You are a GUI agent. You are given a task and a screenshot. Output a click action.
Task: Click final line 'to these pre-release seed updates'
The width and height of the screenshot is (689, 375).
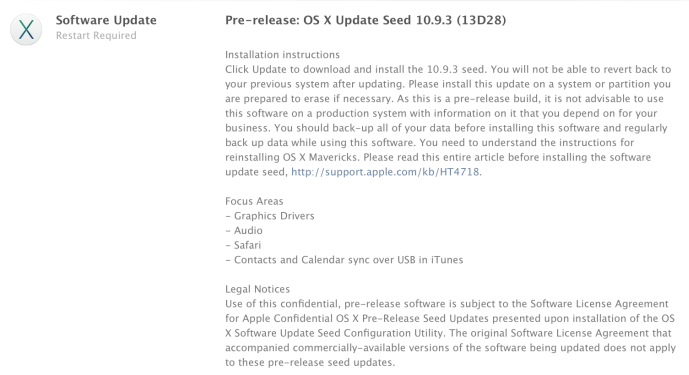tap(310, 363)
